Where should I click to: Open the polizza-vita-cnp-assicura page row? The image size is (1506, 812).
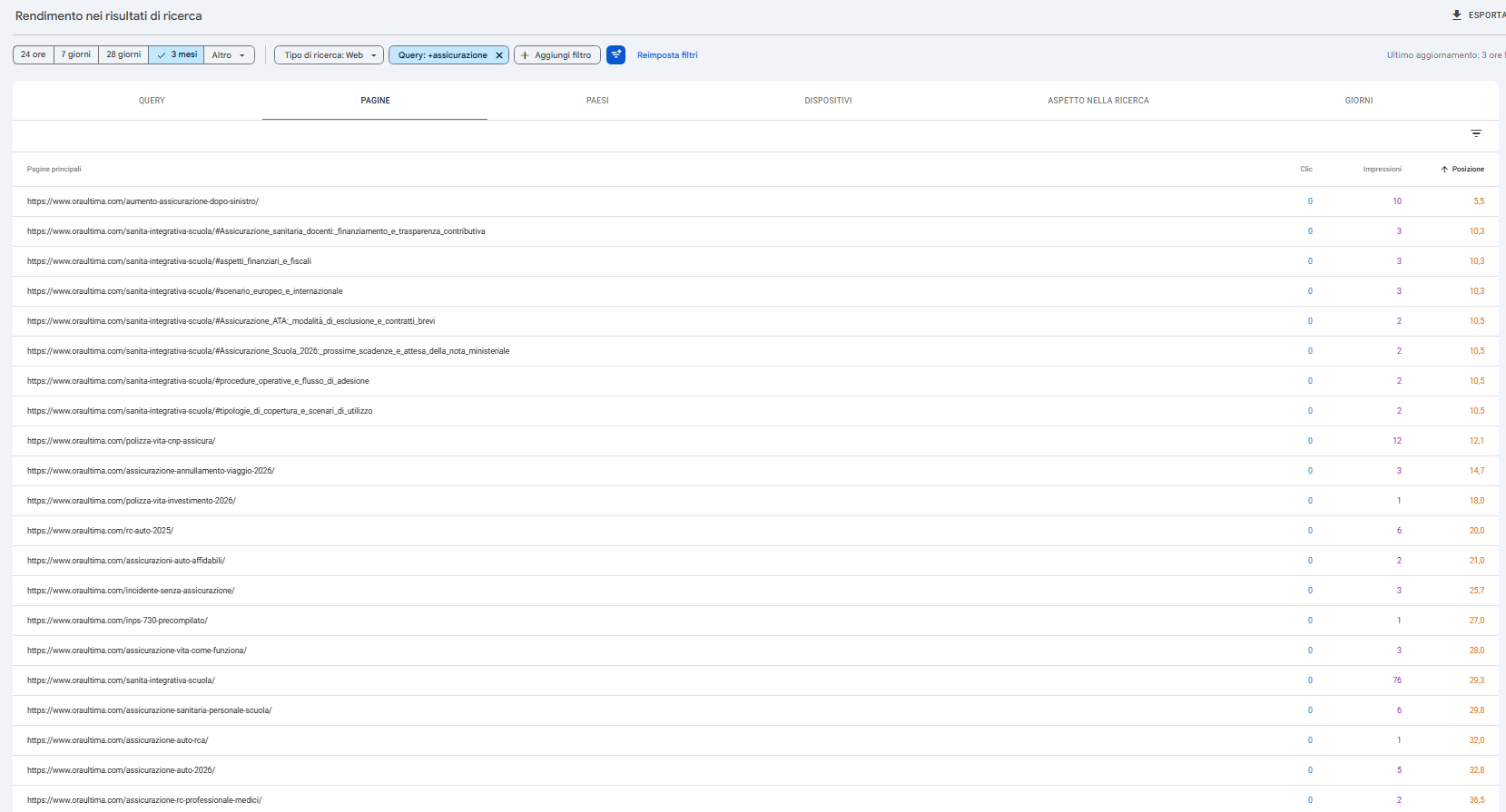(755, 441)
